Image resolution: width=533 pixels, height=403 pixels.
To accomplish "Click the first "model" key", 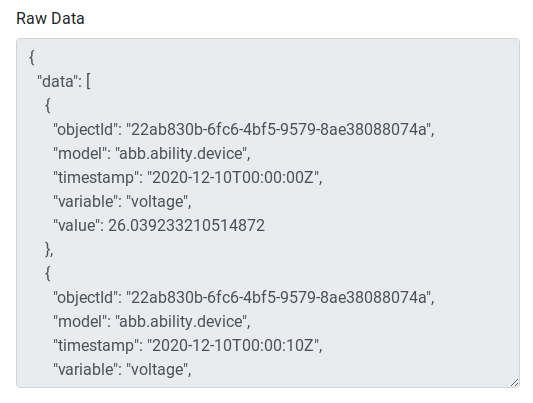I will 82,153.
